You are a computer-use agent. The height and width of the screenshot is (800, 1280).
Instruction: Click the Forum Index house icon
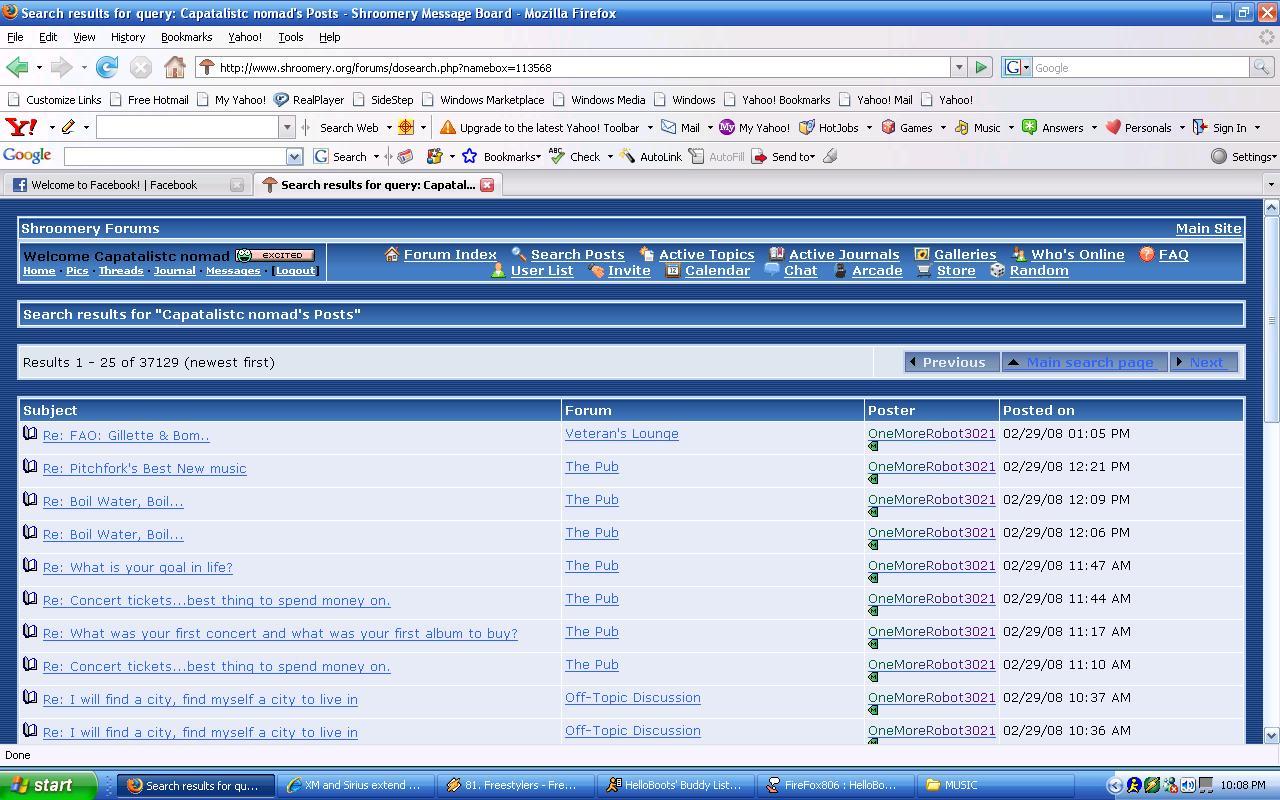pyautogui.click(x=392, y=254)
